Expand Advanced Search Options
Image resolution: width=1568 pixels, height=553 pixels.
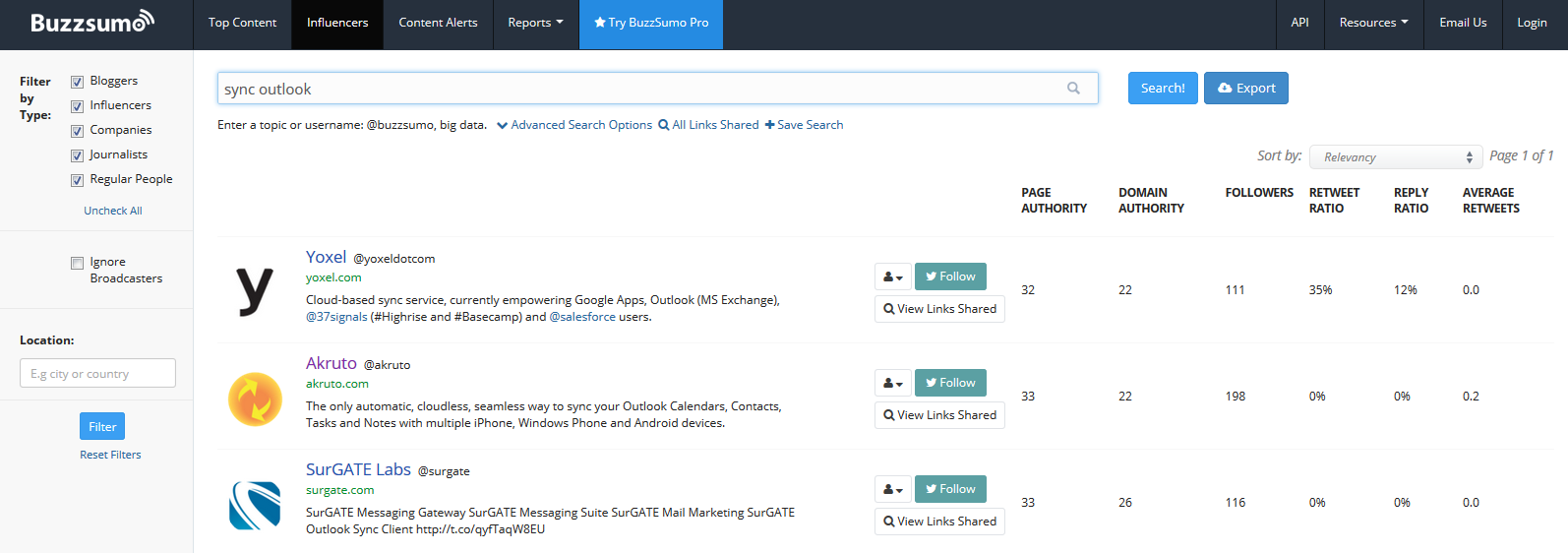pos(574,125)
